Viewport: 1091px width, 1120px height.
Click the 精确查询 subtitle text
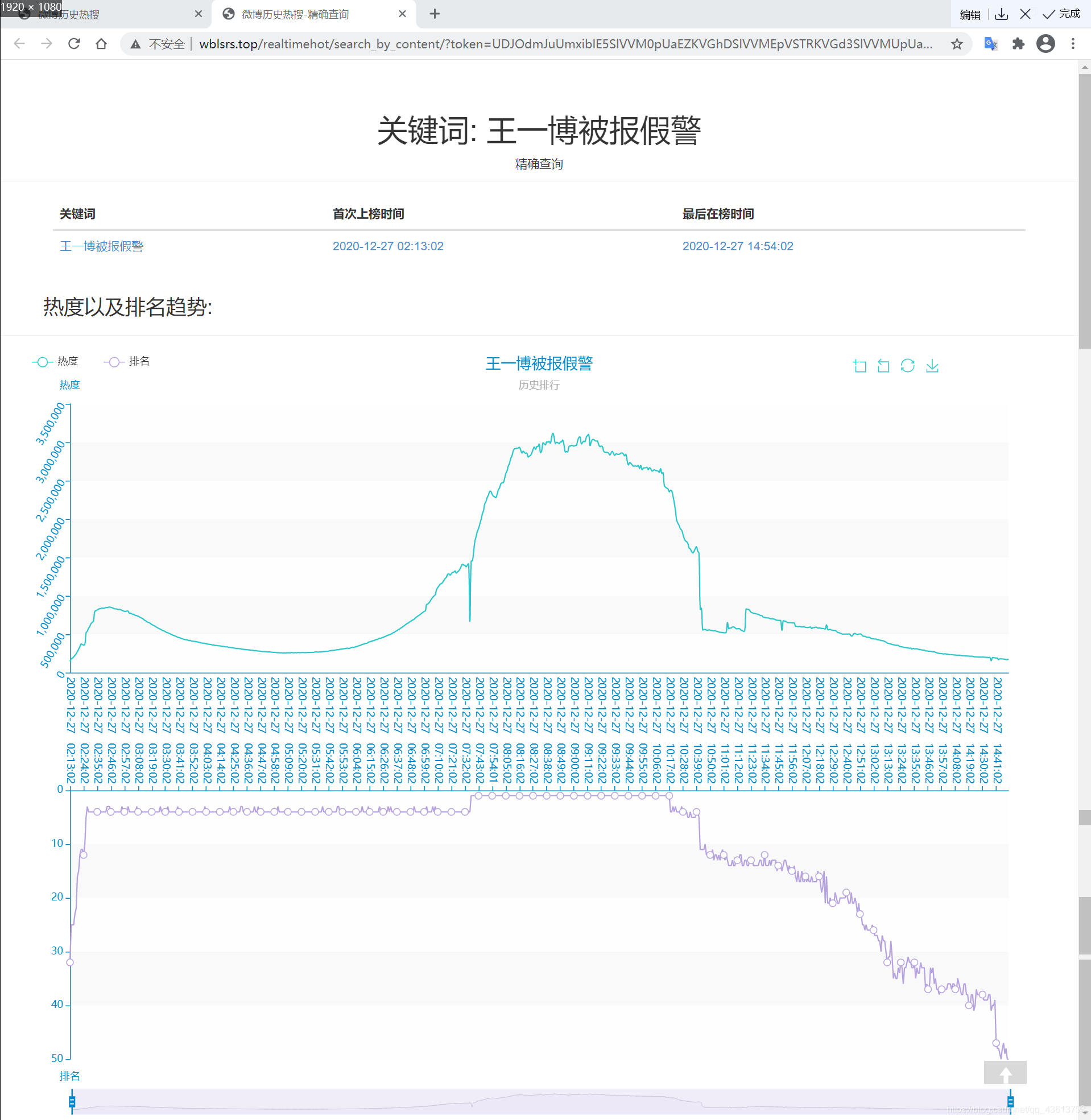tap(539, 164)
